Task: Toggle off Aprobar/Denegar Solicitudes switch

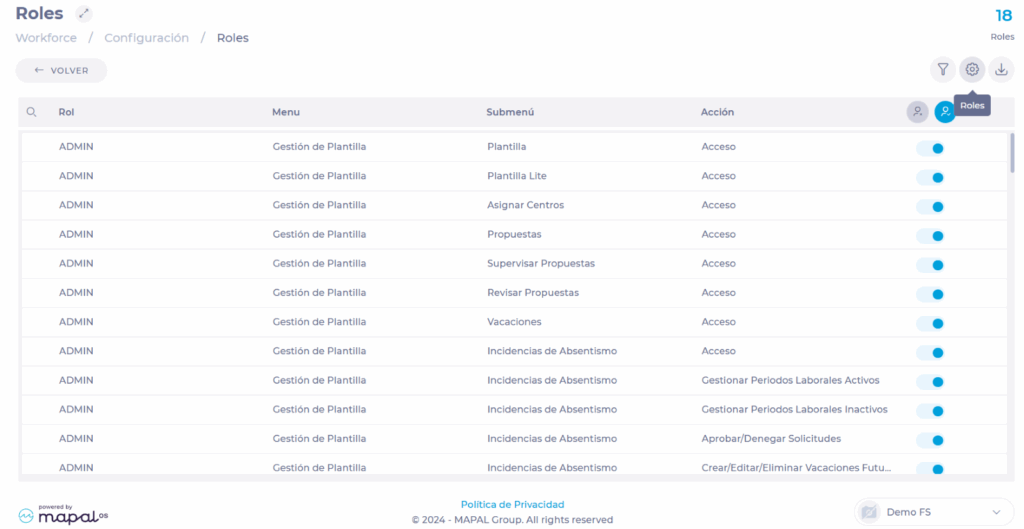Action: 930,440
